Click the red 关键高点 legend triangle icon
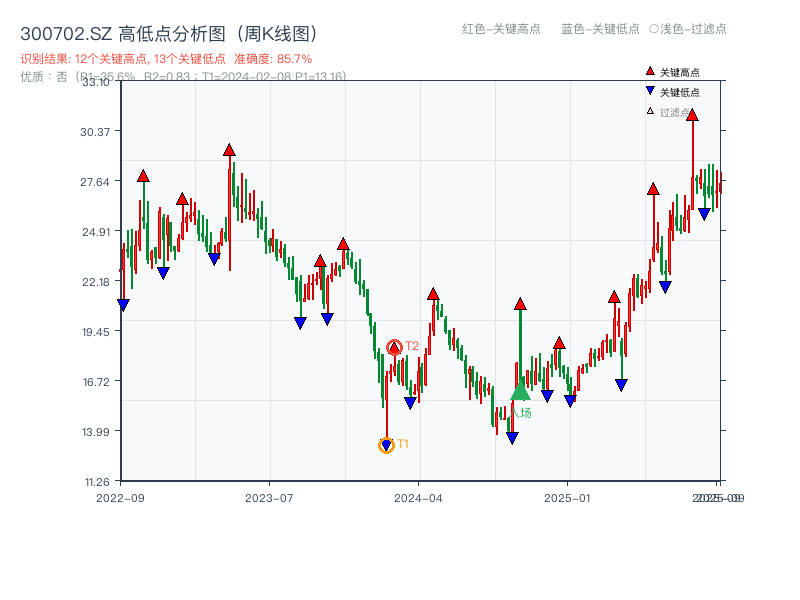 click(x=650, y=72)
